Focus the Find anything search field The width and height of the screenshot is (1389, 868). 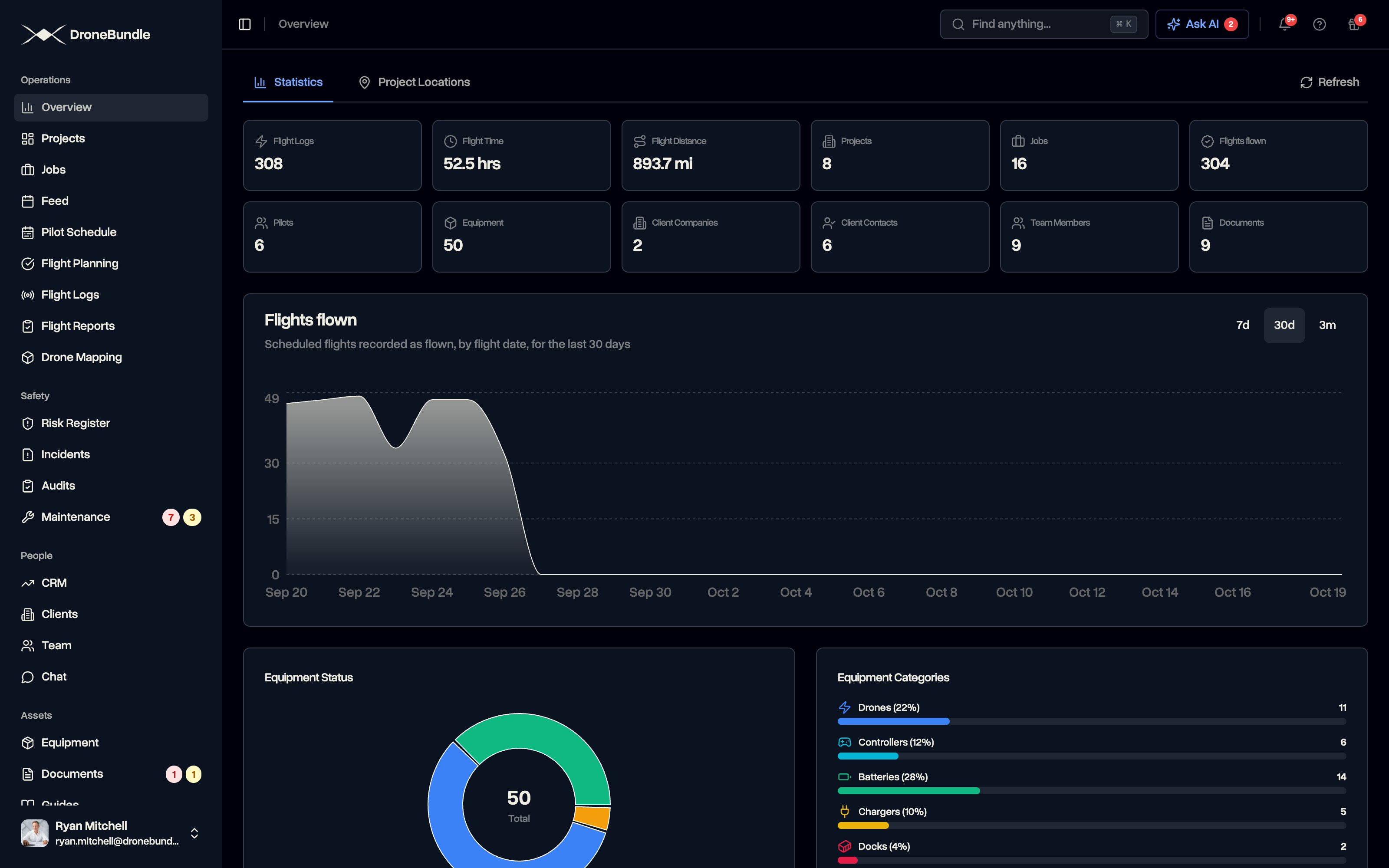(1043, 24)
